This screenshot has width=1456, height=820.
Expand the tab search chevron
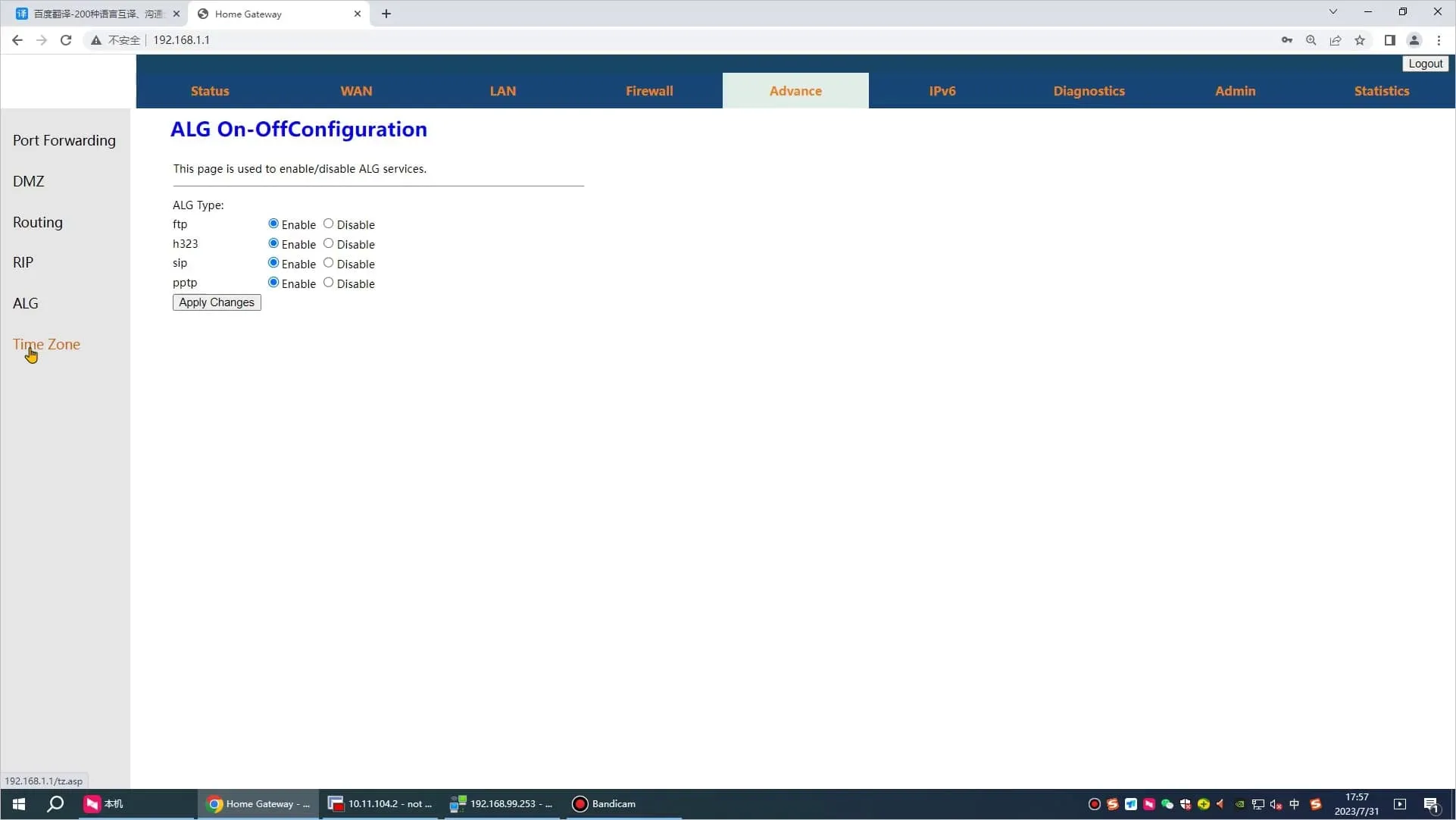(1333, 12)
